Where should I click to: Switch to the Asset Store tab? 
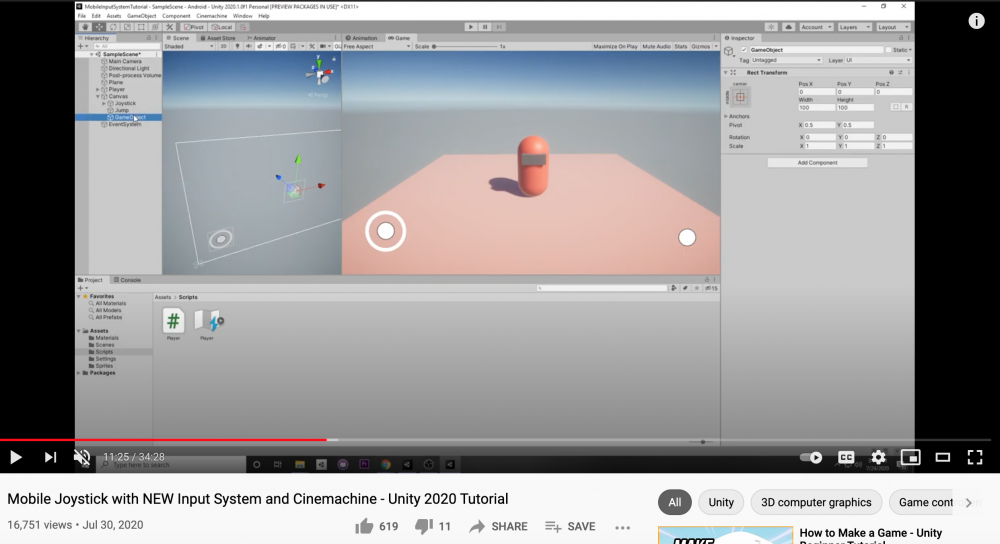click(x=217, y=38)
